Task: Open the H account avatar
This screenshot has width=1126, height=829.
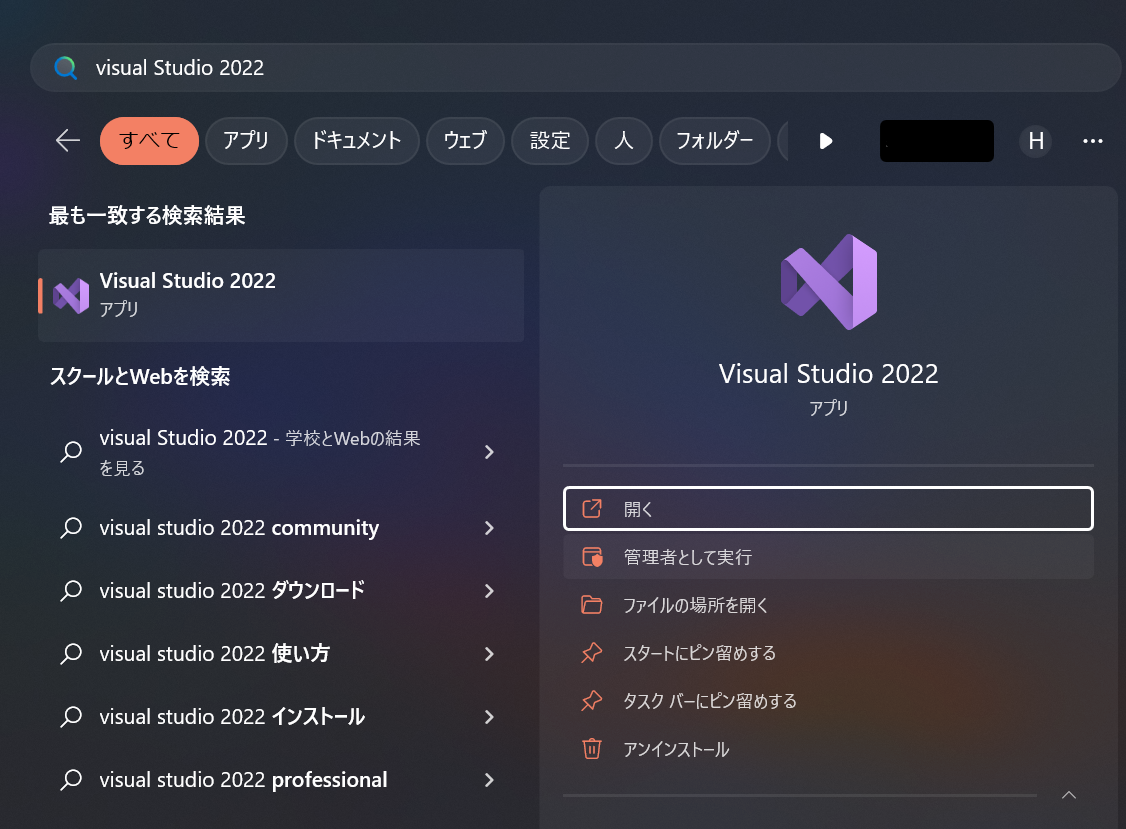Action: point(1036,141)
